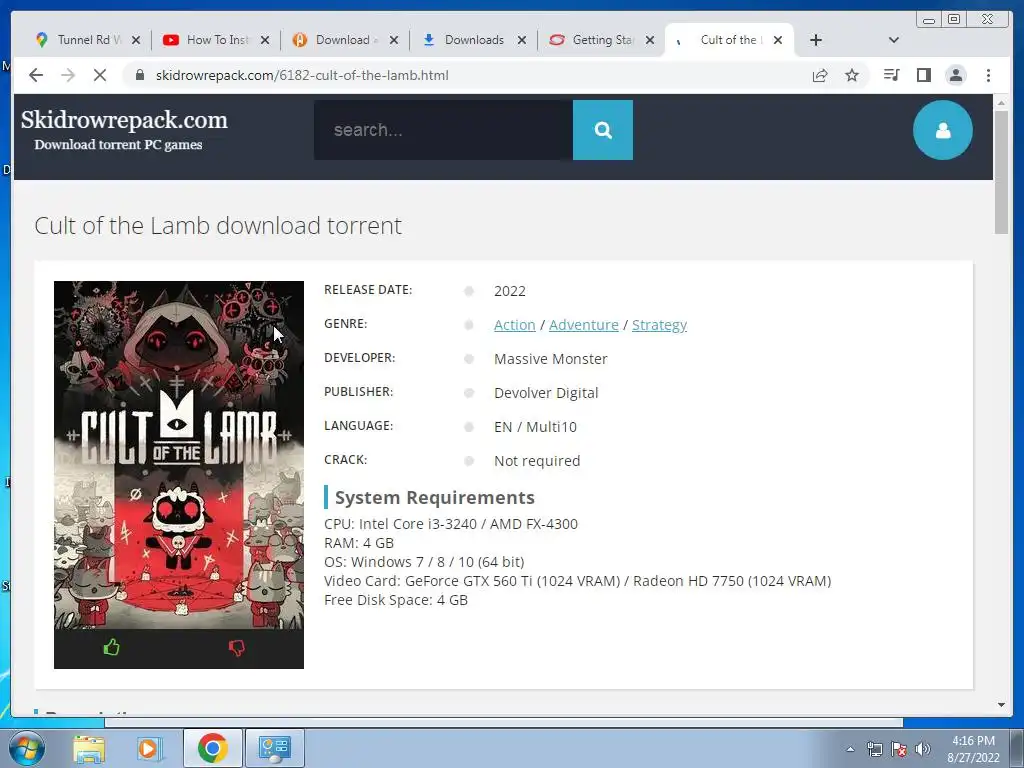
Task: Open the Chrome profile avatar
Action: [x=955, y=75]
